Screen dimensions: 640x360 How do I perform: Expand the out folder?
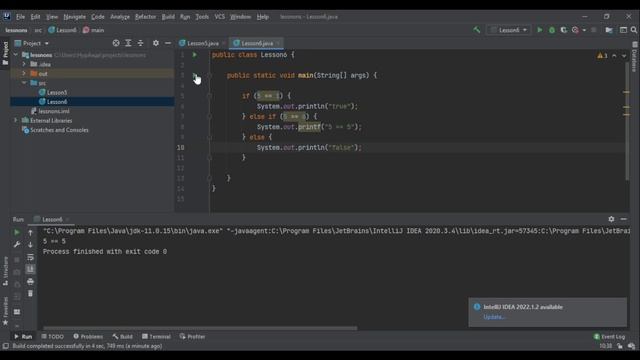(24, 73)
